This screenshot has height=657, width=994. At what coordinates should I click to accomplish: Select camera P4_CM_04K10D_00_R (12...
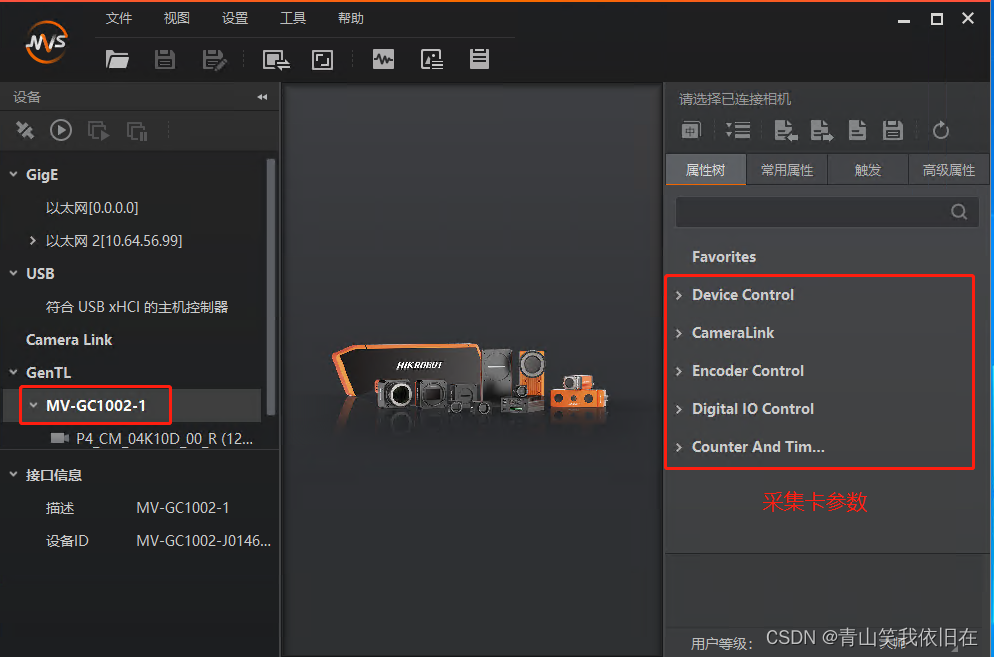165,438
